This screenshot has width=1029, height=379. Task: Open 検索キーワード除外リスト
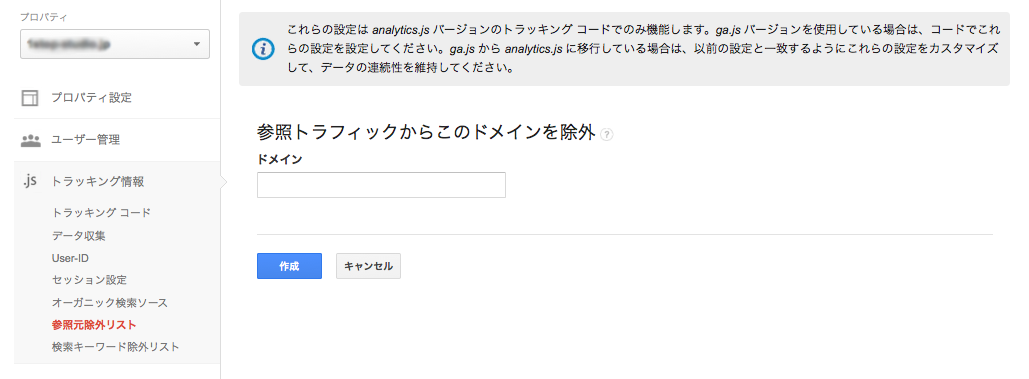pos(116,347)
